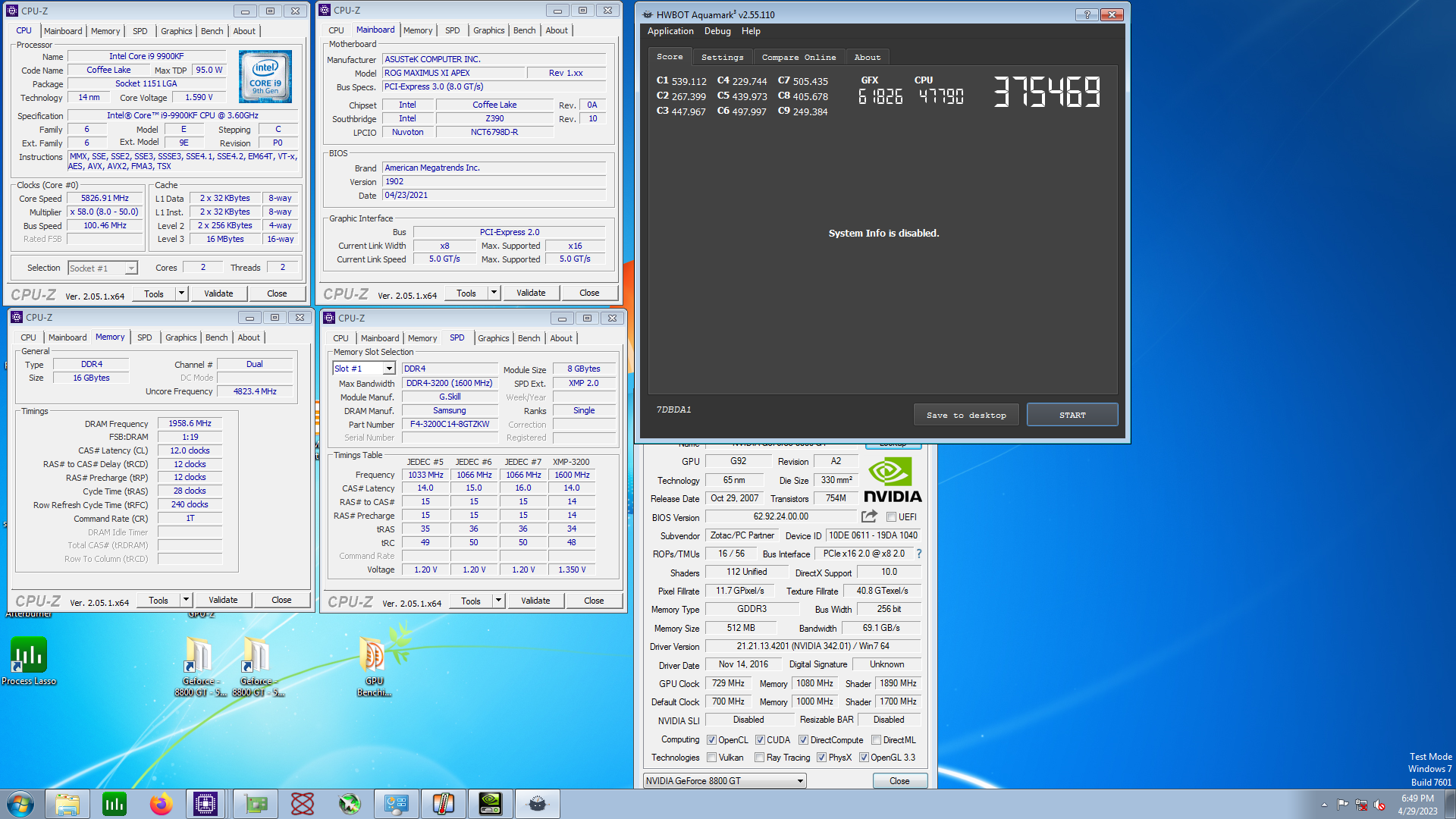Open Bench tab in top-left CPU-Z
This screenshot has height=819, width=1456.
coord(212,31)
